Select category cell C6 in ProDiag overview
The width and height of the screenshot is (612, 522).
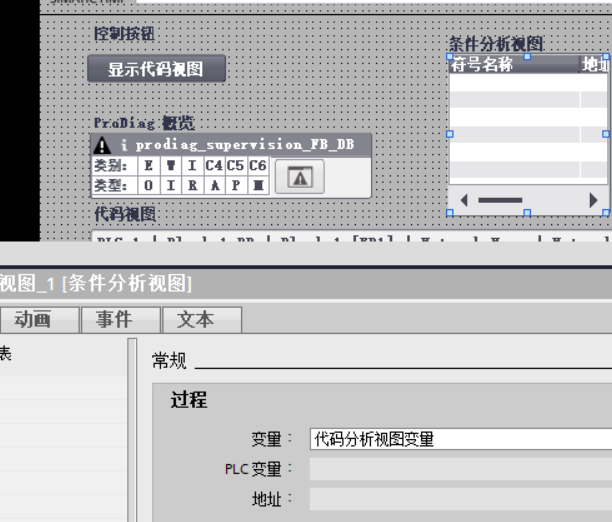(x=258, y=166)
